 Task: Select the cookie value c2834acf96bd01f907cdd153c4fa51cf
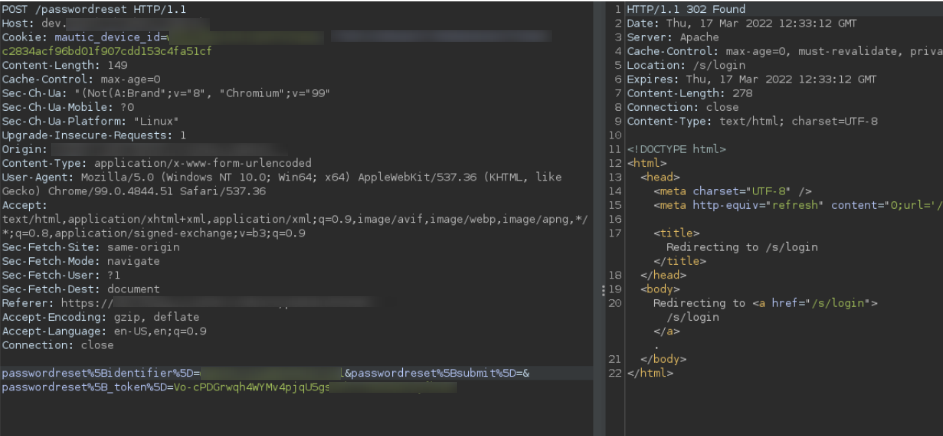point(107,52)
